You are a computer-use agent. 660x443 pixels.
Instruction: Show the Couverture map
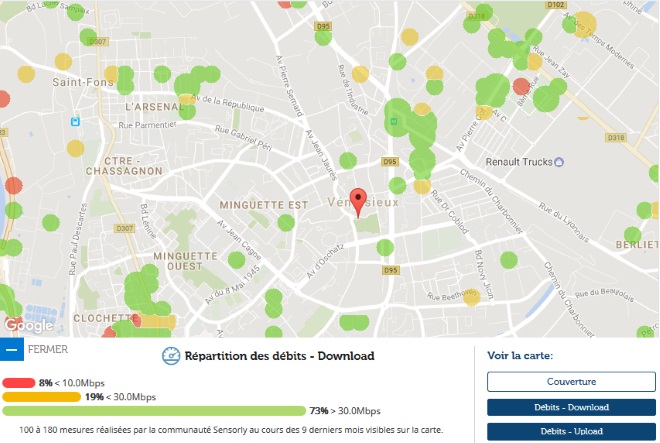click(571, 381)
